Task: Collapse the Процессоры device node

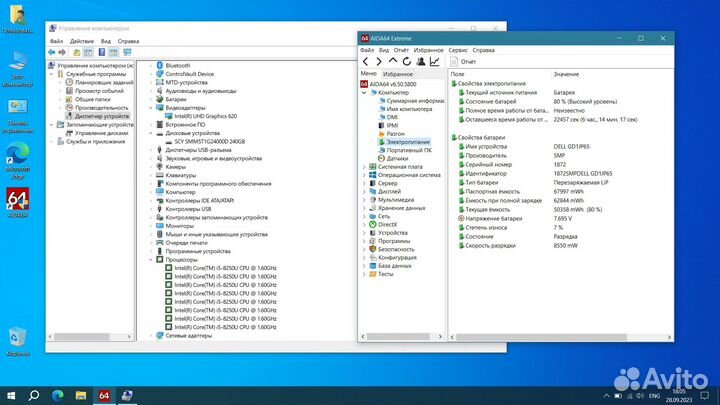Action: click(152, 258)
